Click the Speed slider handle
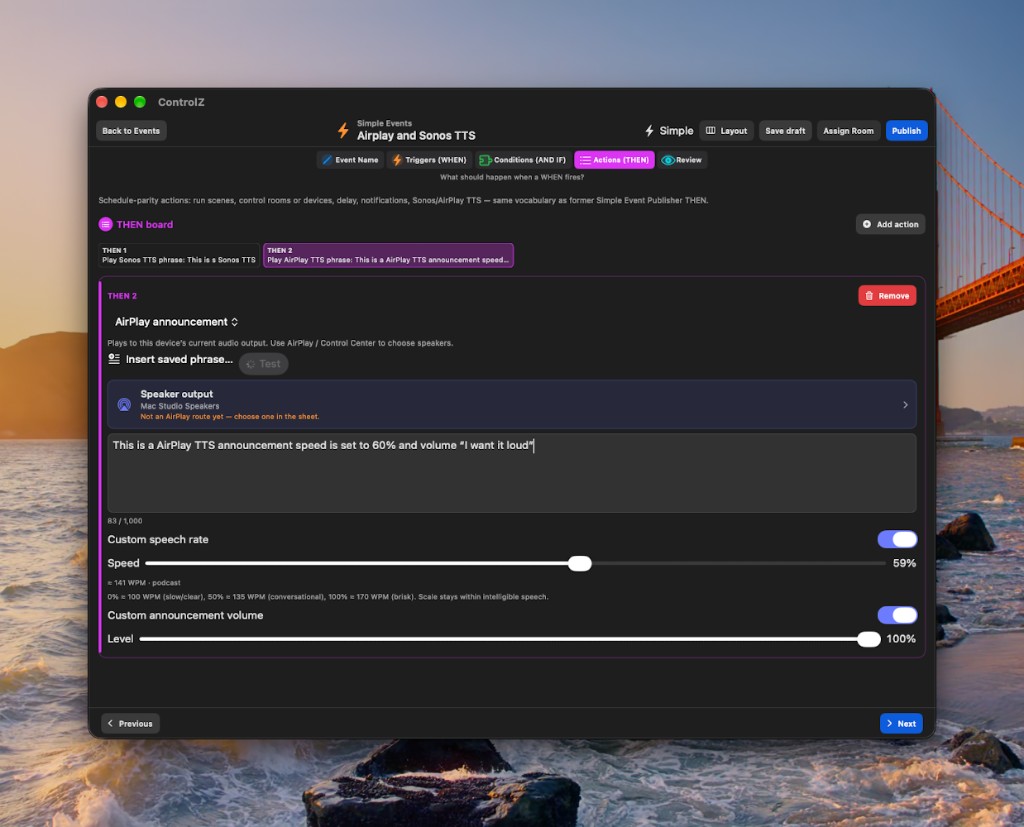 tap(579, 563)
